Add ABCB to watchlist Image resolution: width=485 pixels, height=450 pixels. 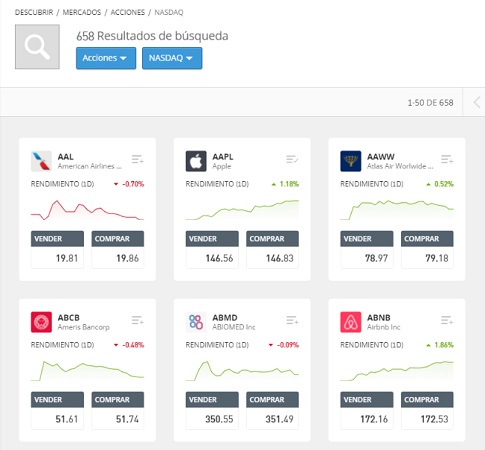[137, 320]
